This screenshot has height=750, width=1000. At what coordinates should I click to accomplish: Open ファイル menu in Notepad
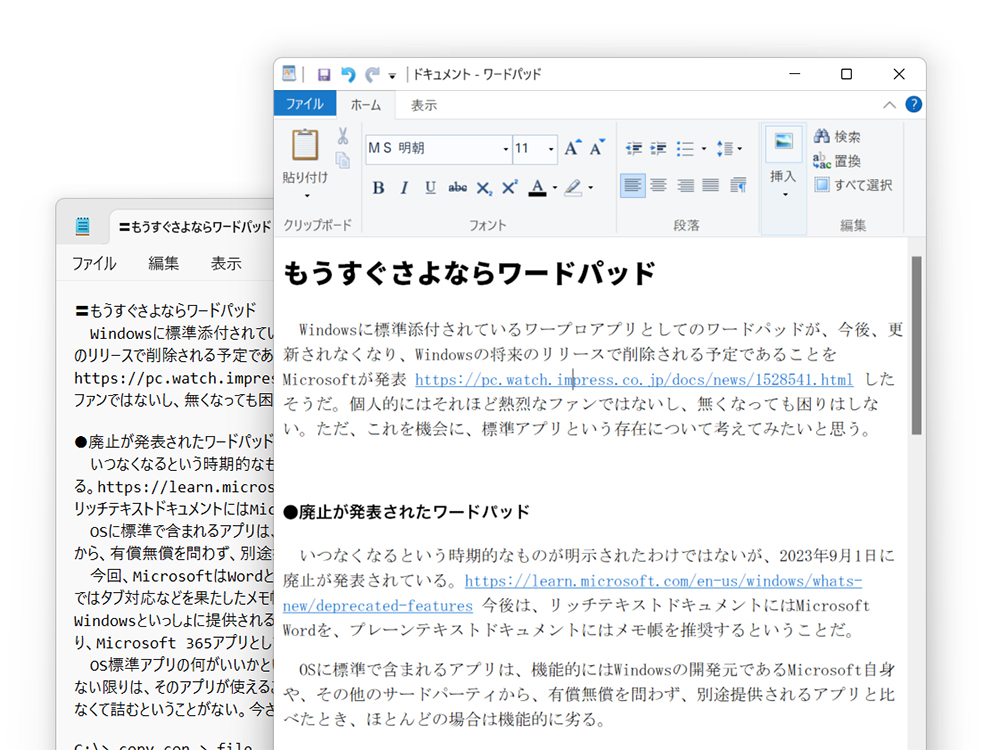(x=94, y=263)
